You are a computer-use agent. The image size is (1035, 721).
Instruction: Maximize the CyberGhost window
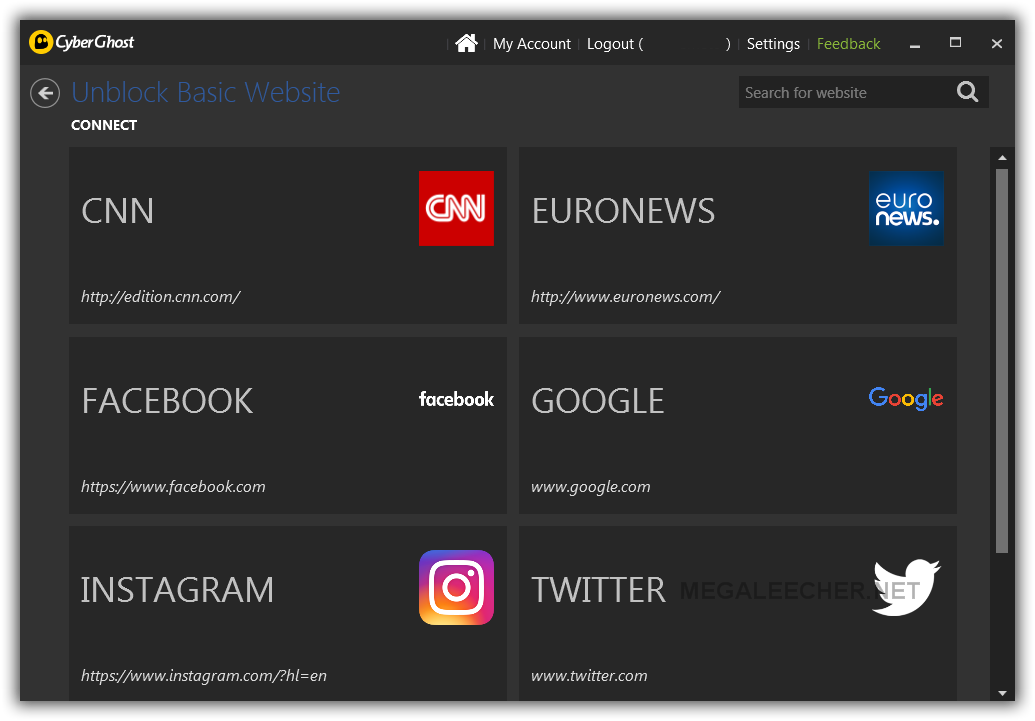[x=955, y=43]
